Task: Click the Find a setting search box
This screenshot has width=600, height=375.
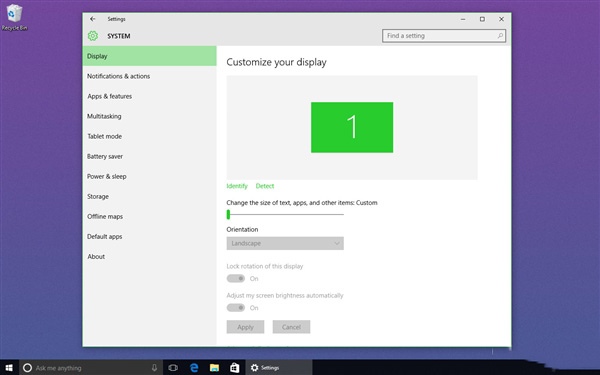Action: point(444,36)
